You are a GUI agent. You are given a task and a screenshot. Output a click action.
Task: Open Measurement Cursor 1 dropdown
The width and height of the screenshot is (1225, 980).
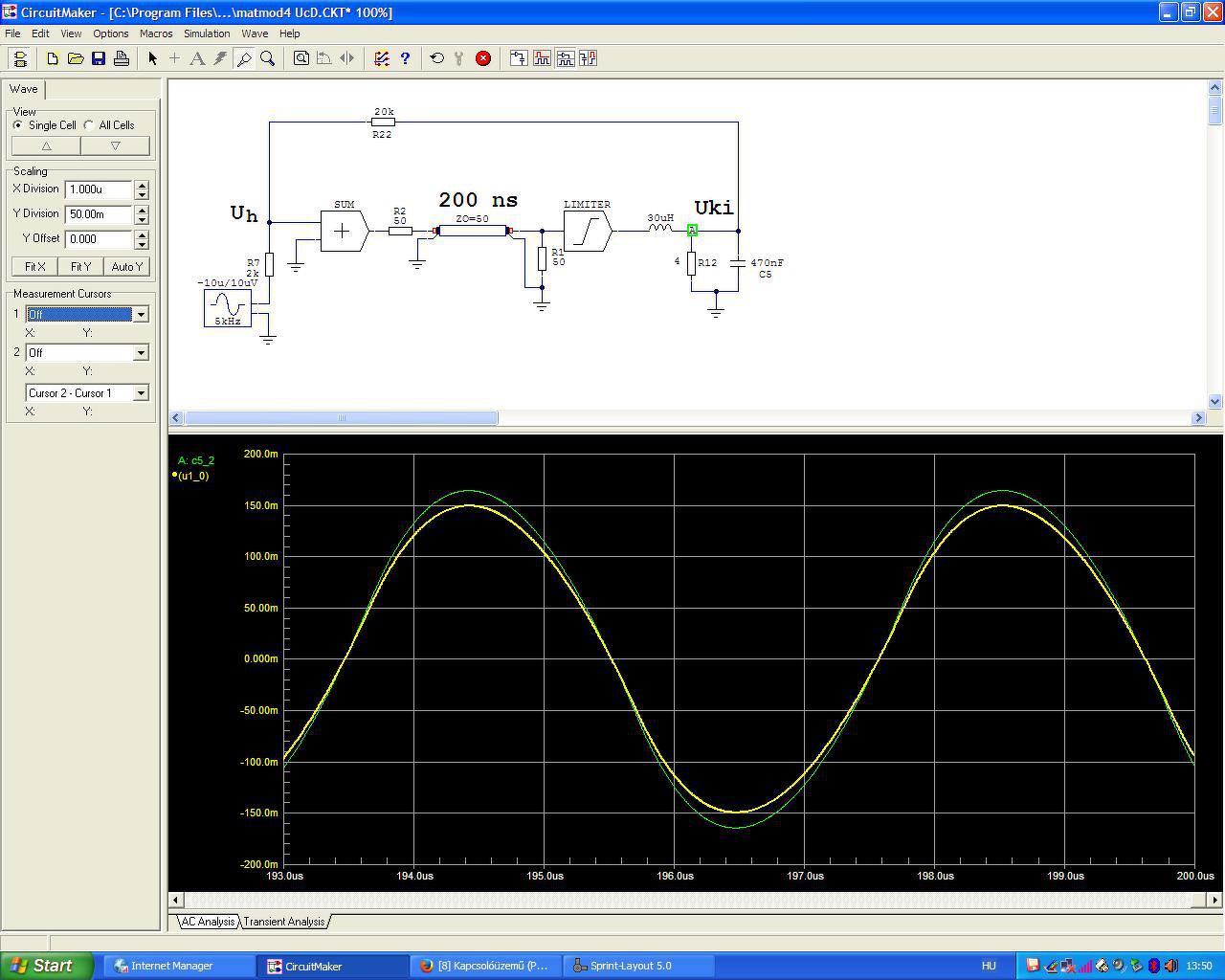point(141,315)
